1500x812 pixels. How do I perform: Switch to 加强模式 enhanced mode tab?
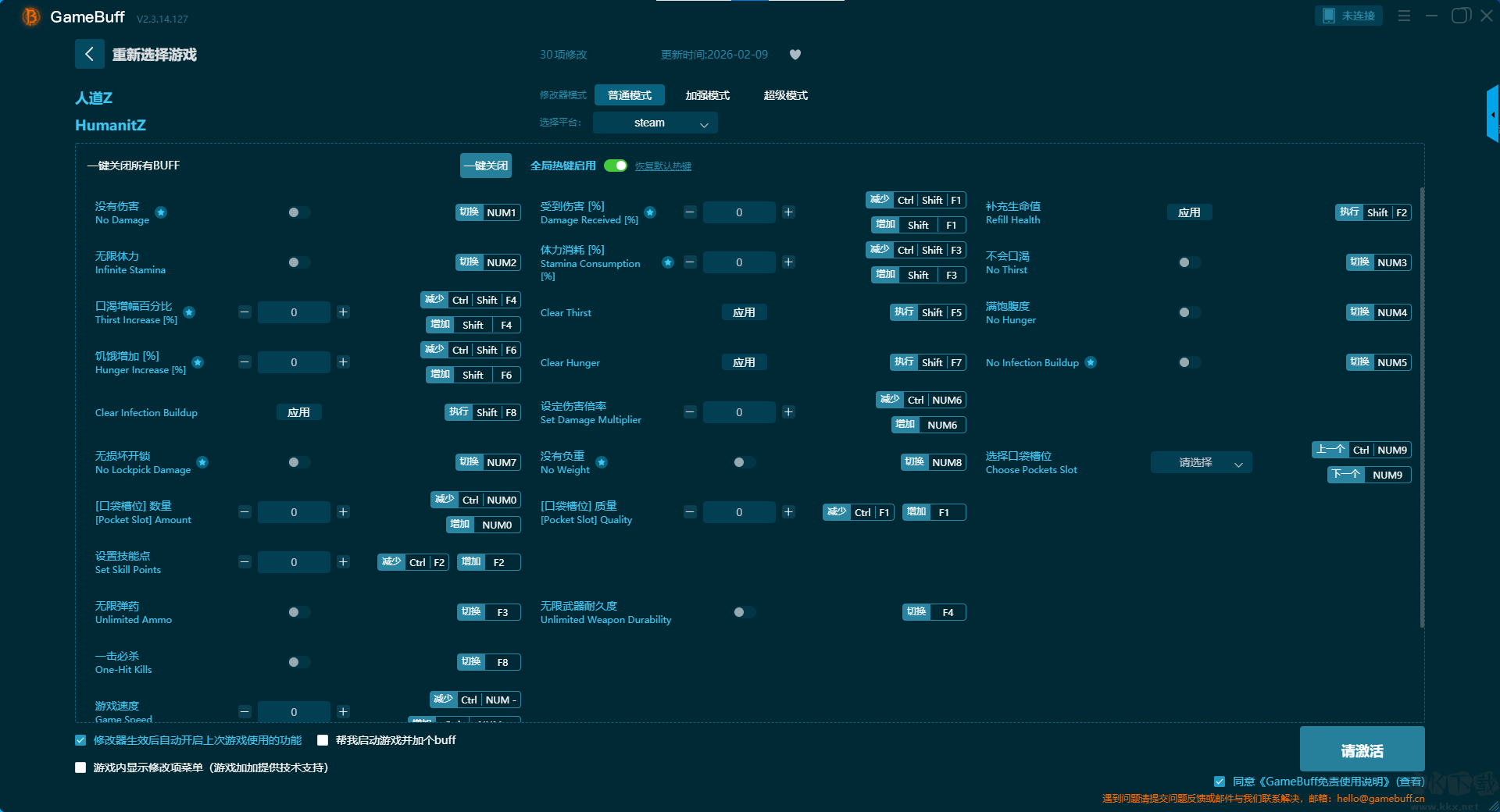(707, 95)
